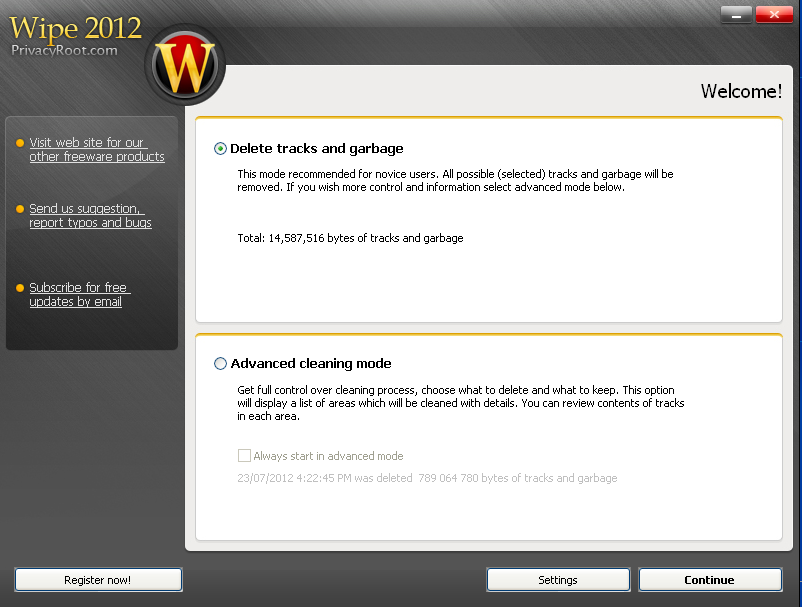
Task: Click the 23/07/2012 was deleted log text
Action: [x=427, y=478]
